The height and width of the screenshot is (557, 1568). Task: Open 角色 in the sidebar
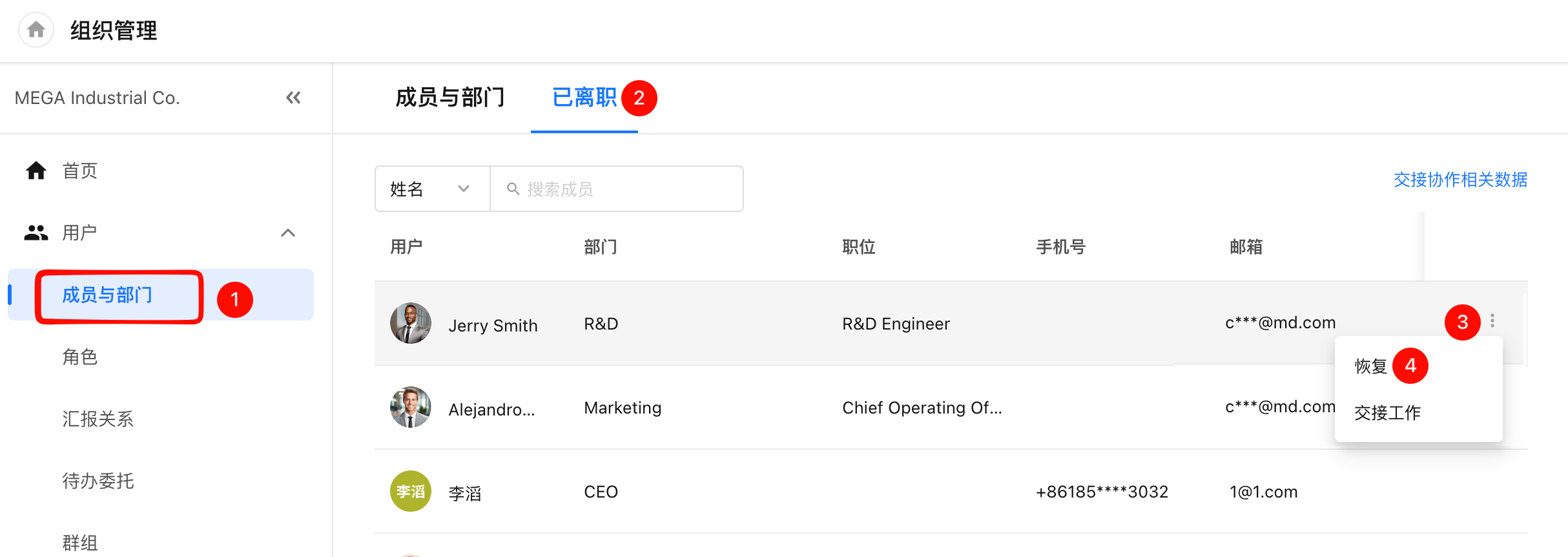[x=80, y=357]
